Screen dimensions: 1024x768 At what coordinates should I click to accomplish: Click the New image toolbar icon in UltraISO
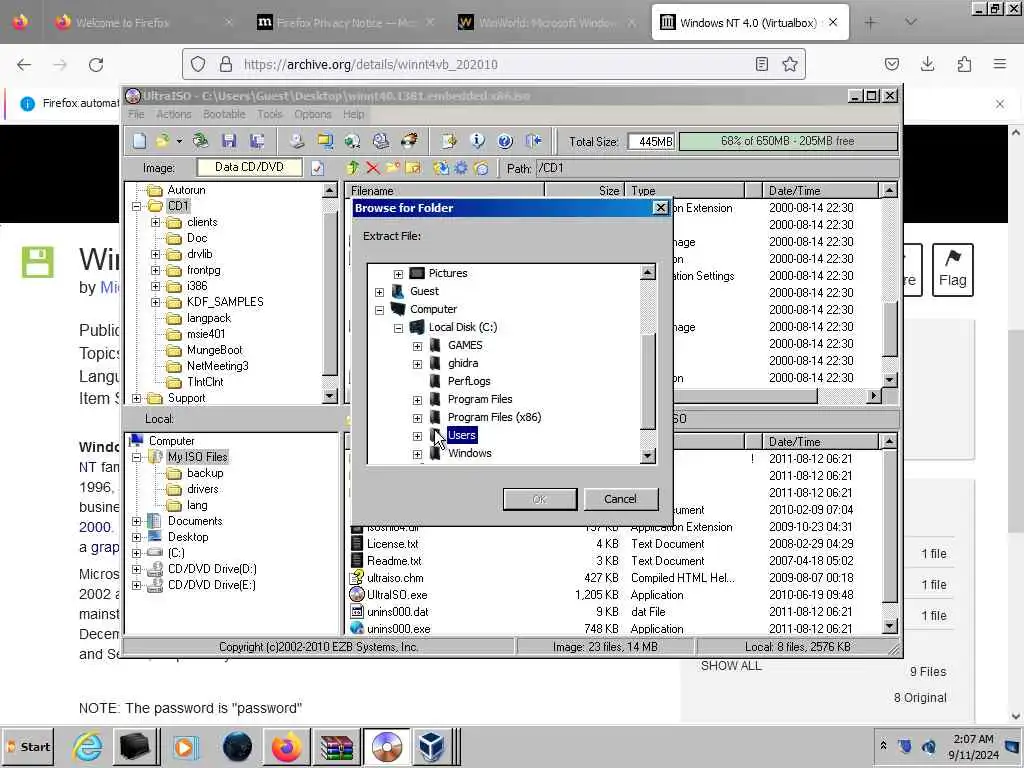point(140,141)
